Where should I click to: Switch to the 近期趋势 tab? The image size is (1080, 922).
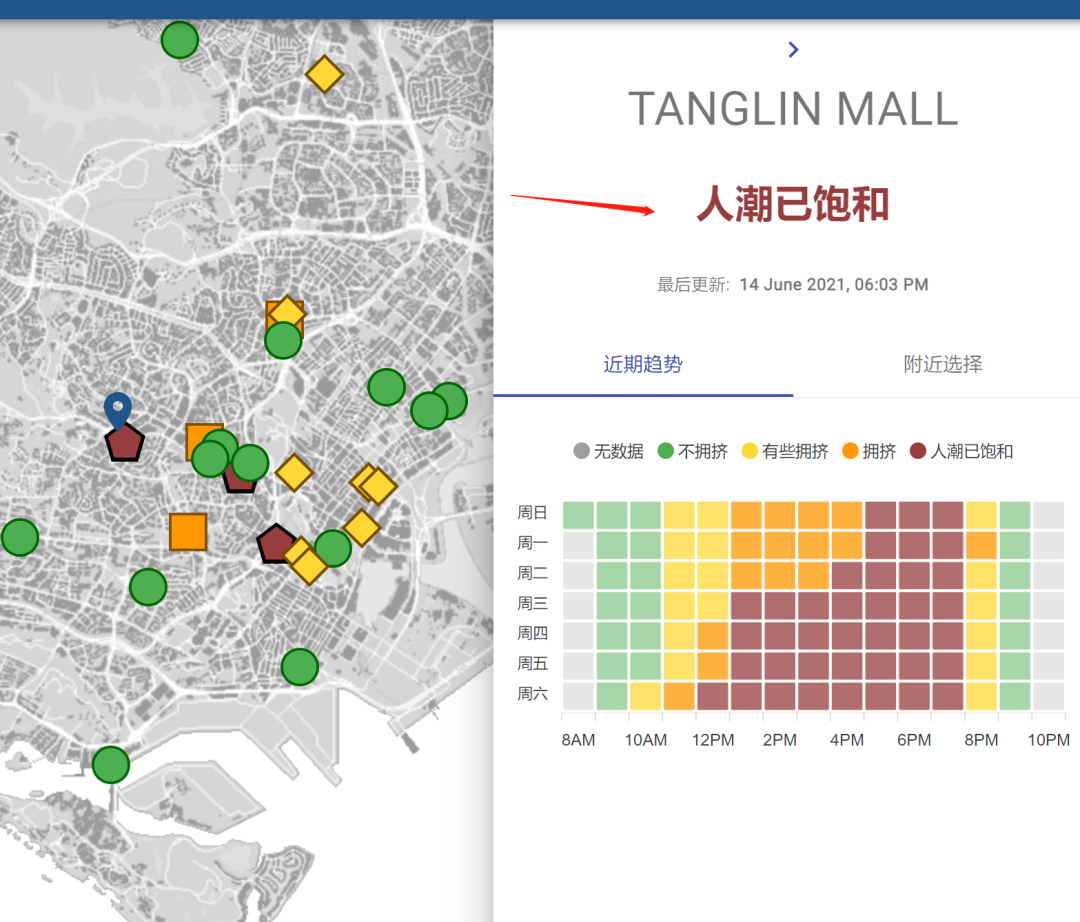click(x=643, y=364)
